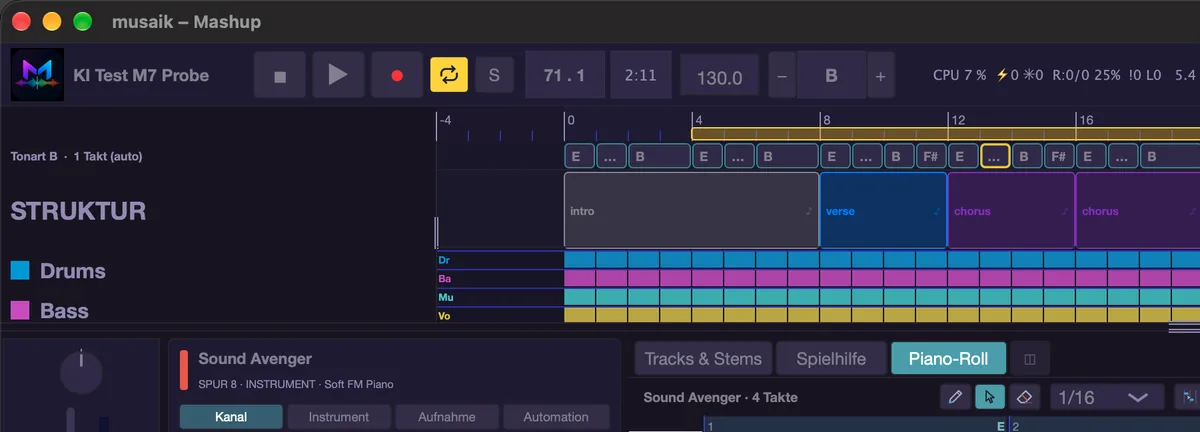Raise the key with the plus button
The image size is (1200, 432).
[880, 76]
